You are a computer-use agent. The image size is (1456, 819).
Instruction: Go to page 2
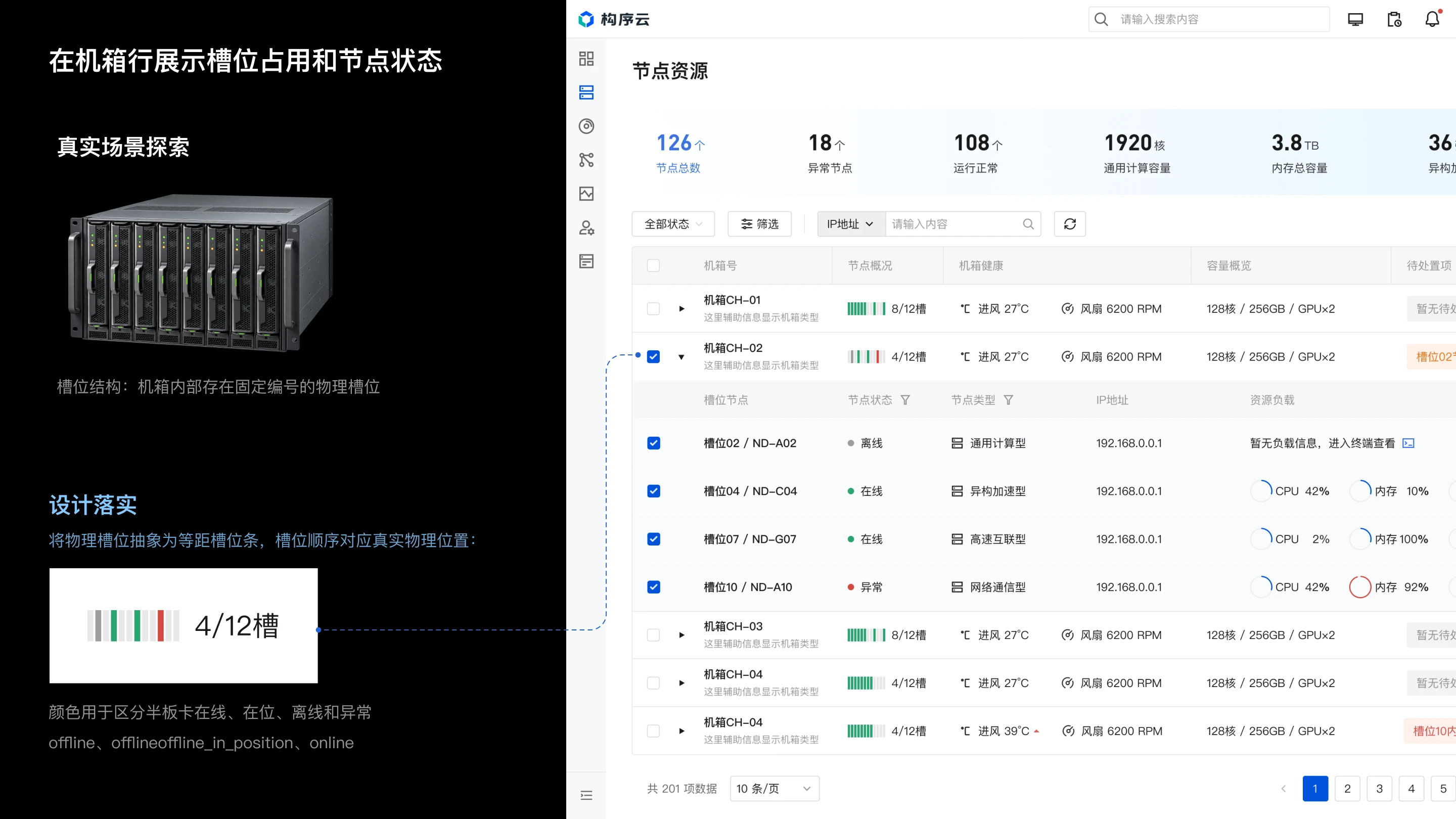(1347, 789)
